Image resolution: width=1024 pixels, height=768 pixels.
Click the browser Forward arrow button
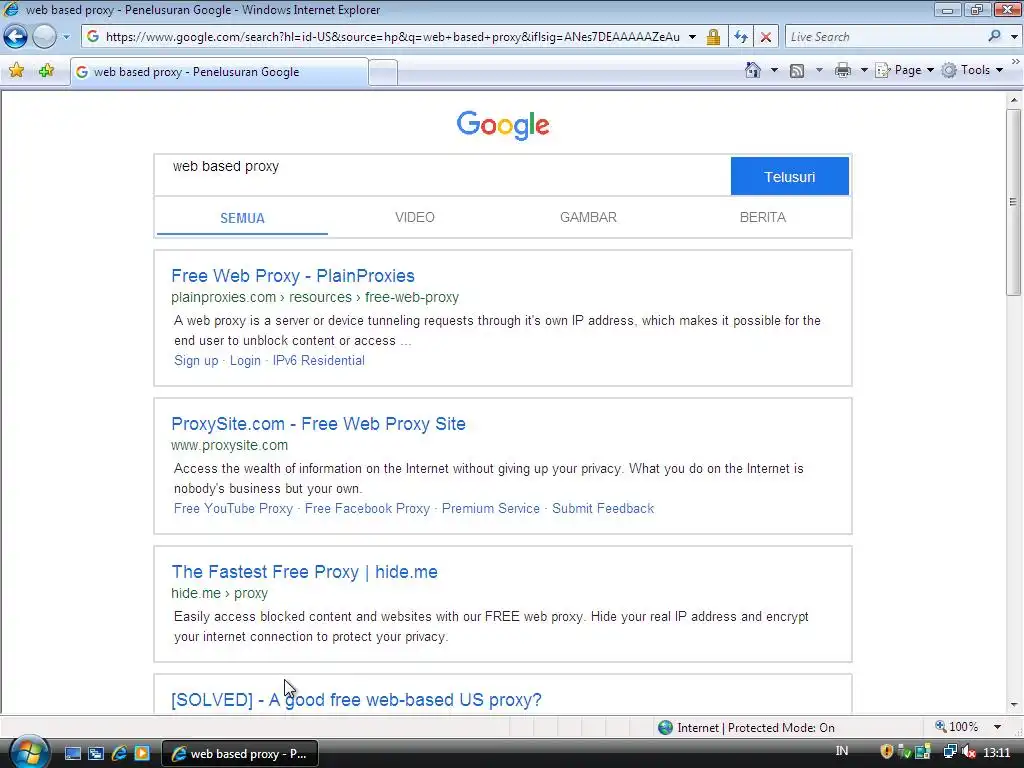[x=44, y=36]
